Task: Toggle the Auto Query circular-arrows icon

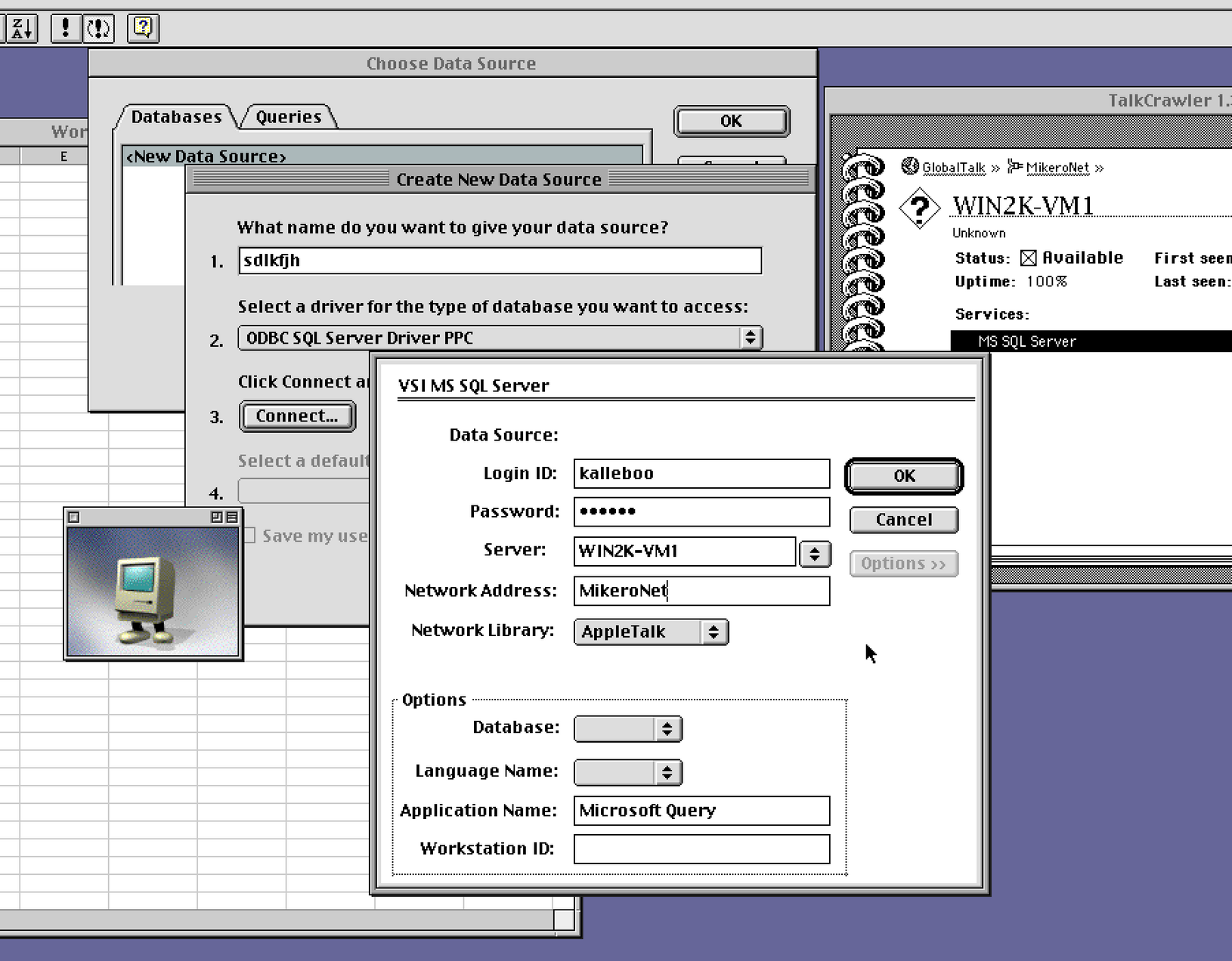Action: tap(98, 29)
